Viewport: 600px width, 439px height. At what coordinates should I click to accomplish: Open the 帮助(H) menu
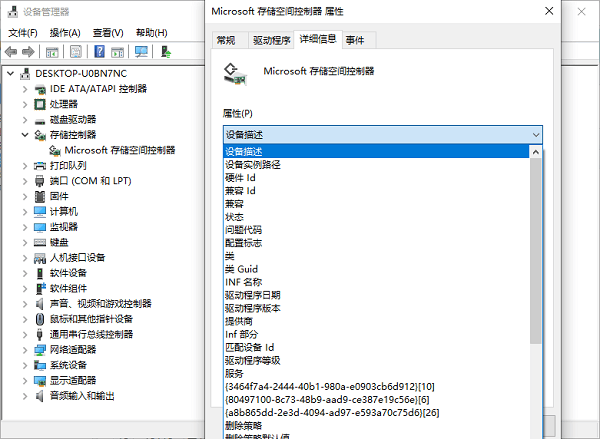pyautogui.click(x=152, y=33)
